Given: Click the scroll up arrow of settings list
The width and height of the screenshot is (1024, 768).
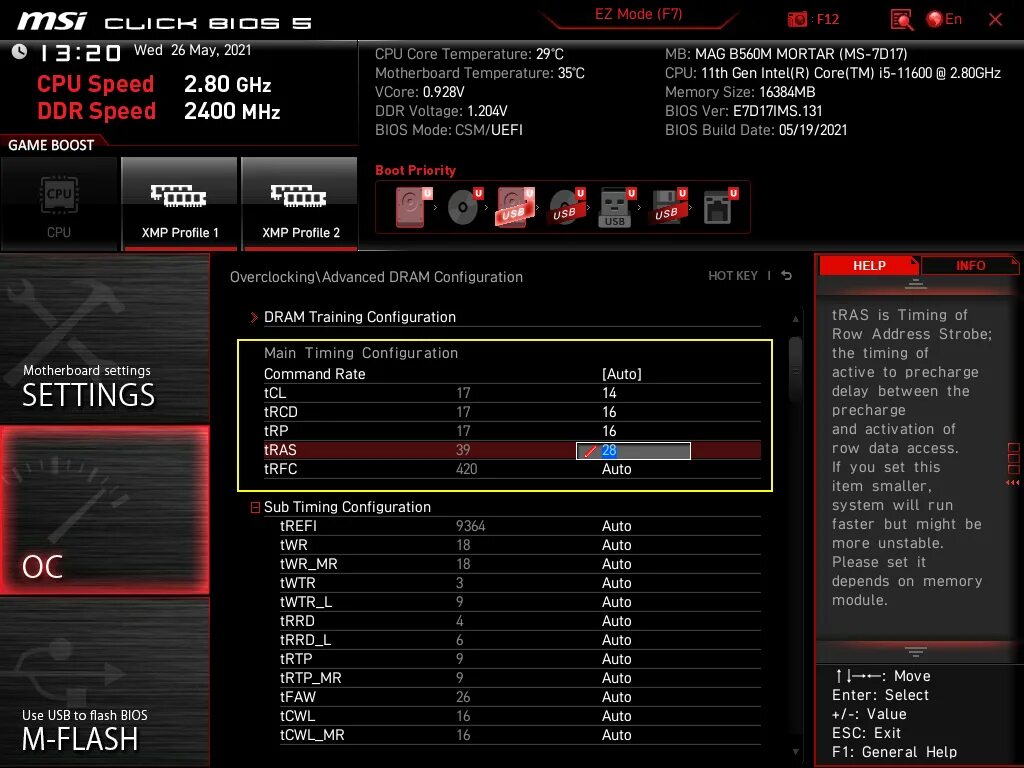Looking at the screenshot, I should [795, 319].
